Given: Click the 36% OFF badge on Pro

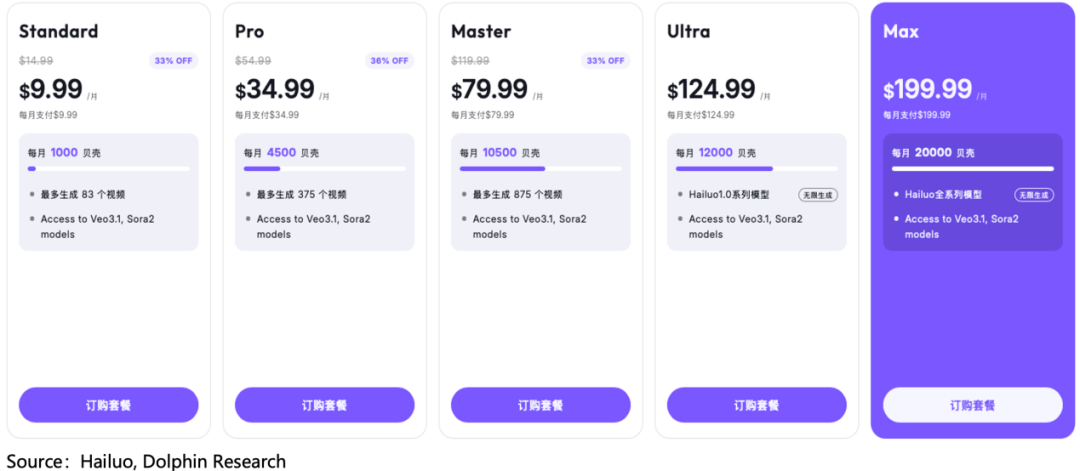Looking at the screenshot, I should click(389, 60).
